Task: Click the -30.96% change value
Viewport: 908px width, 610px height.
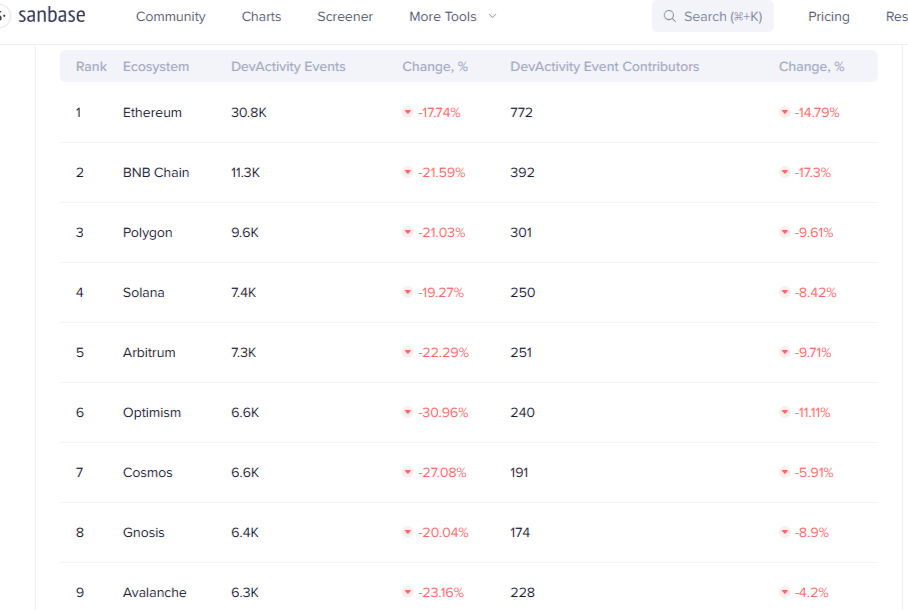Action: click(x=443, y=412)
